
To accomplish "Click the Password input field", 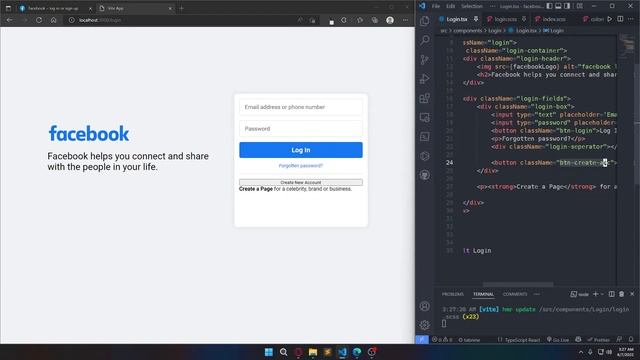I will (x=301, y=129).
